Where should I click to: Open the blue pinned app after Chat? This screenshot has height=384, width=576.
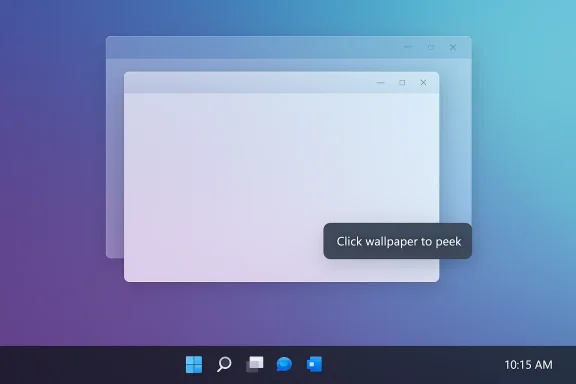point(314,364)
